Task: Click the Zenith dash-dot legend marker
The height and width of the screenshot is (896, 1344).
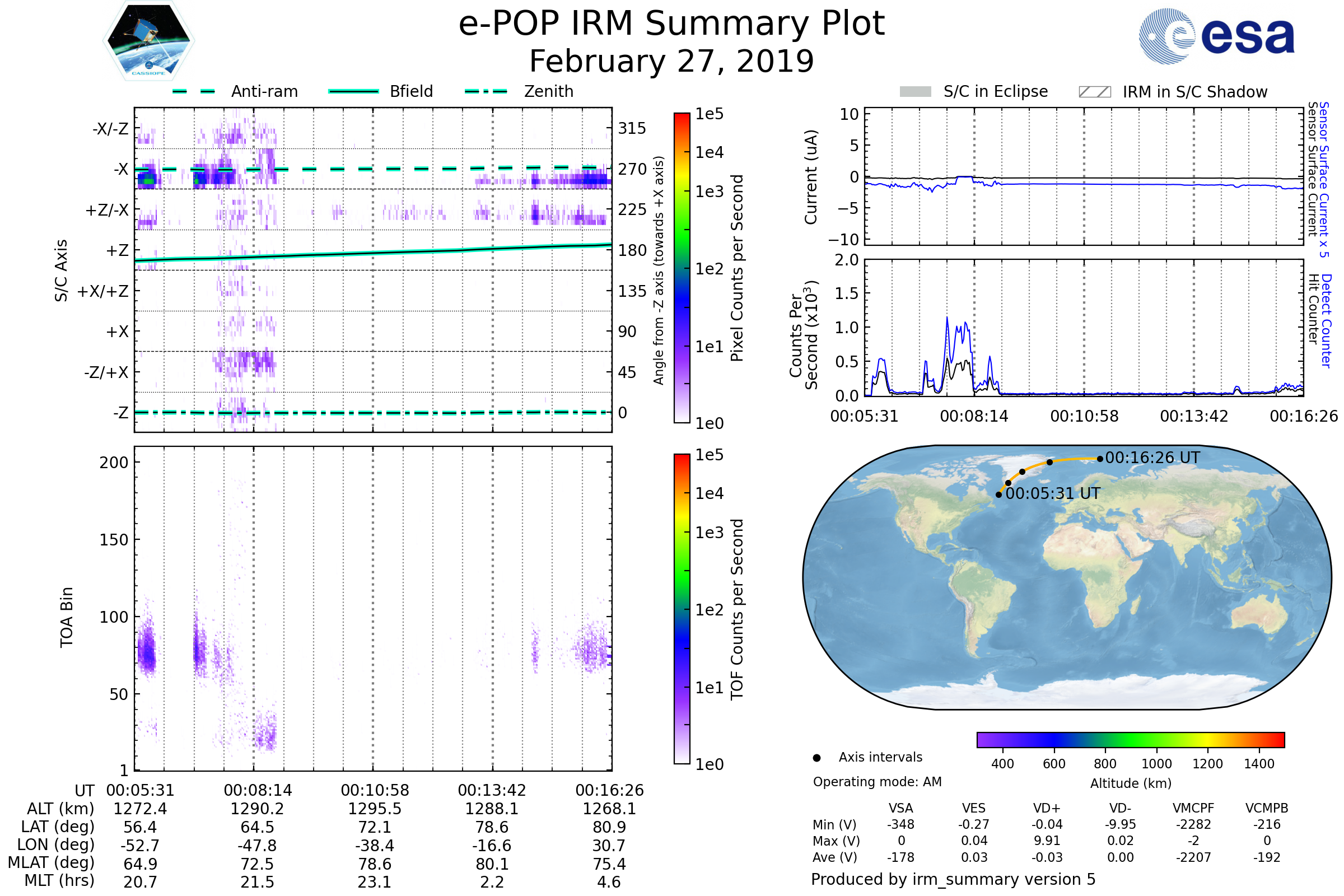Action: (x=486, y=91)
